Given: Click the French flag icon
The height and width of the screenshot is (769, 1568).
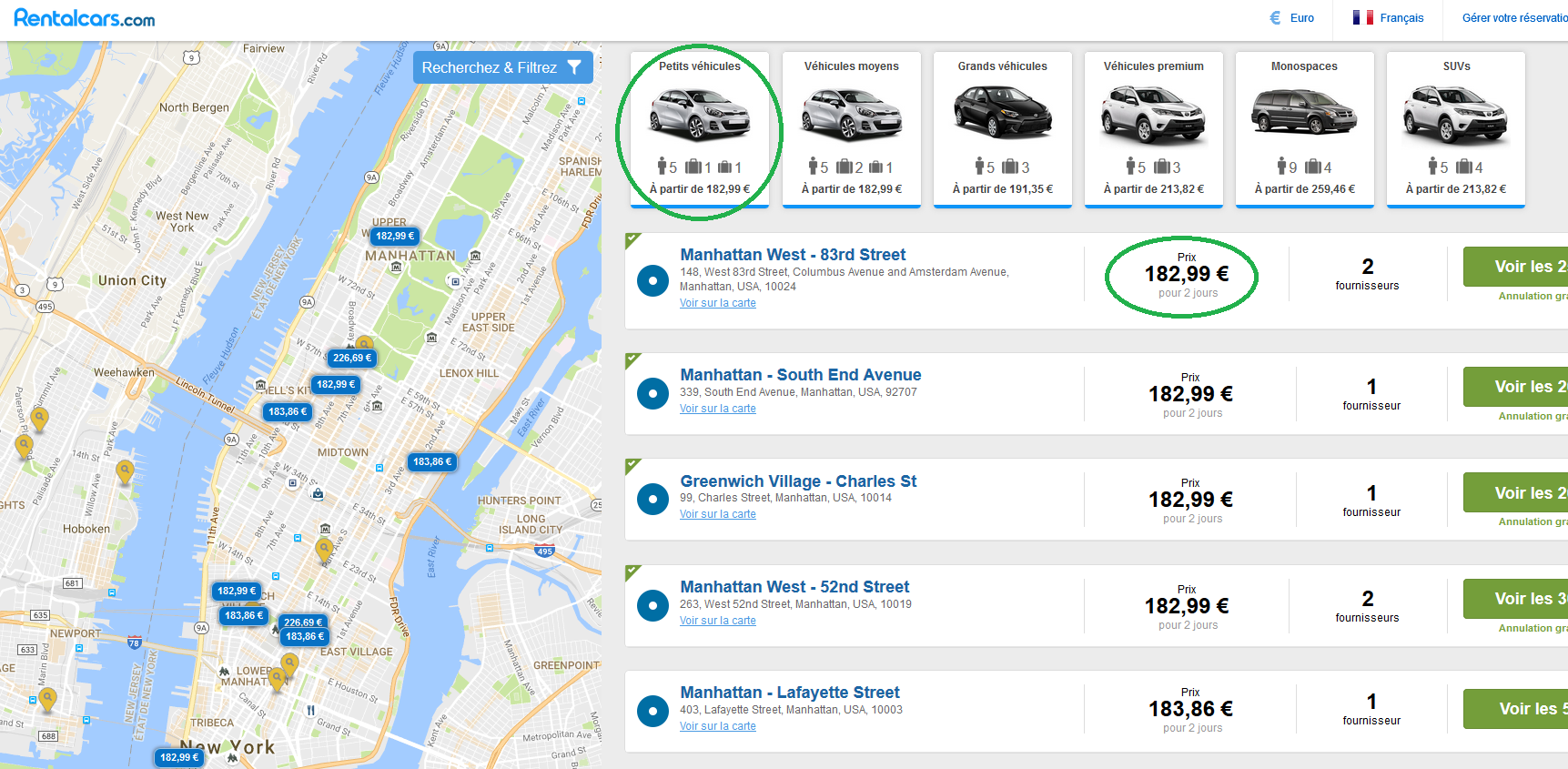Looking at the screenshot, I should tap(1362, 17).
